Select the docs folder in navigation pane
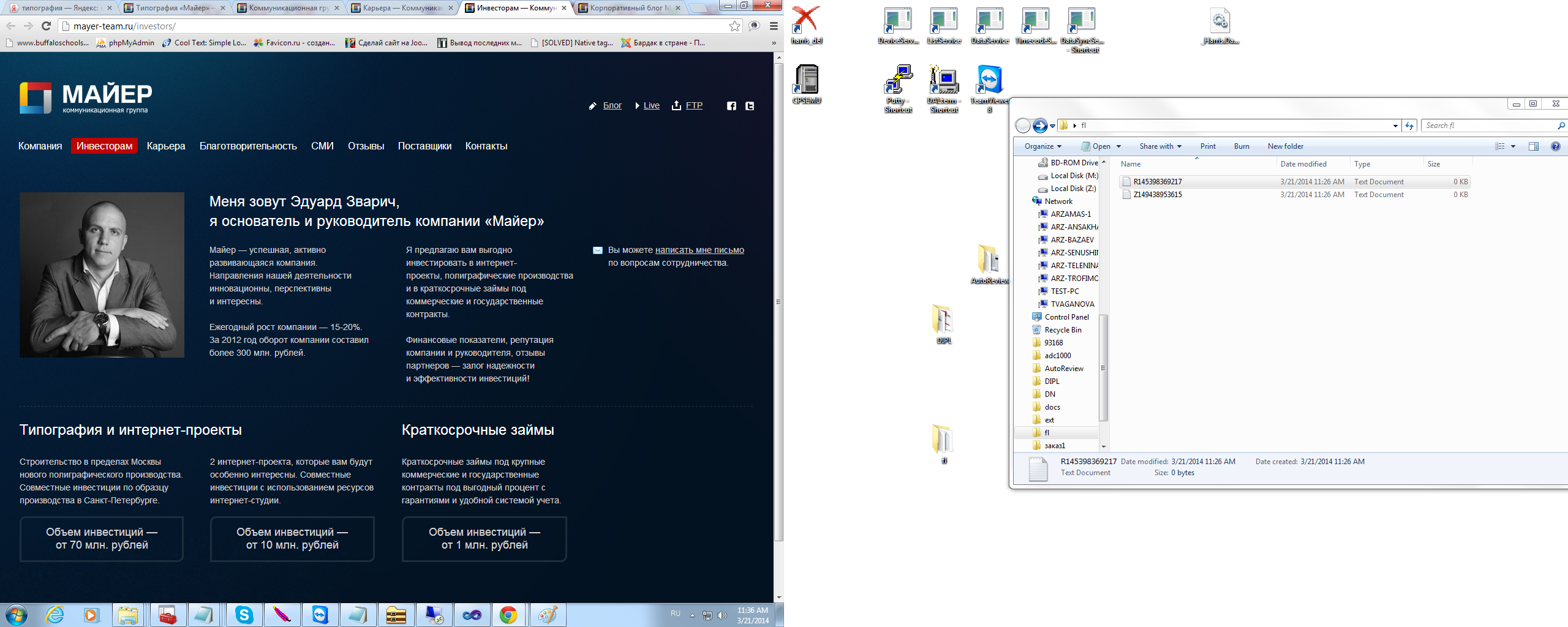The width and height of the screenshot is (1568, 627). click(1052, 407)
